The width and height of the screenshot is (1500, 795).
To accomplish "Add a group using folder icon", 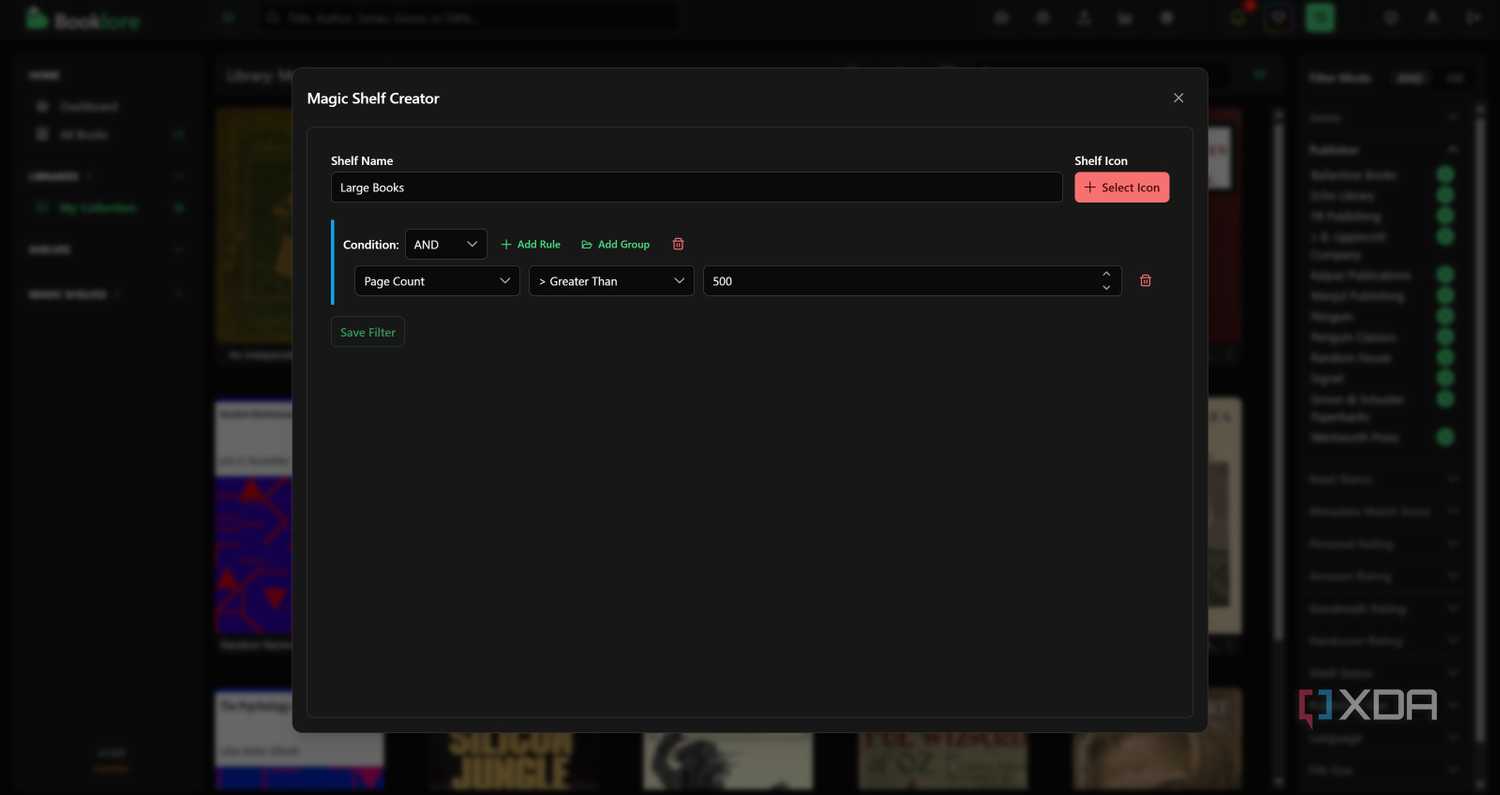I will tap(615, 244).
